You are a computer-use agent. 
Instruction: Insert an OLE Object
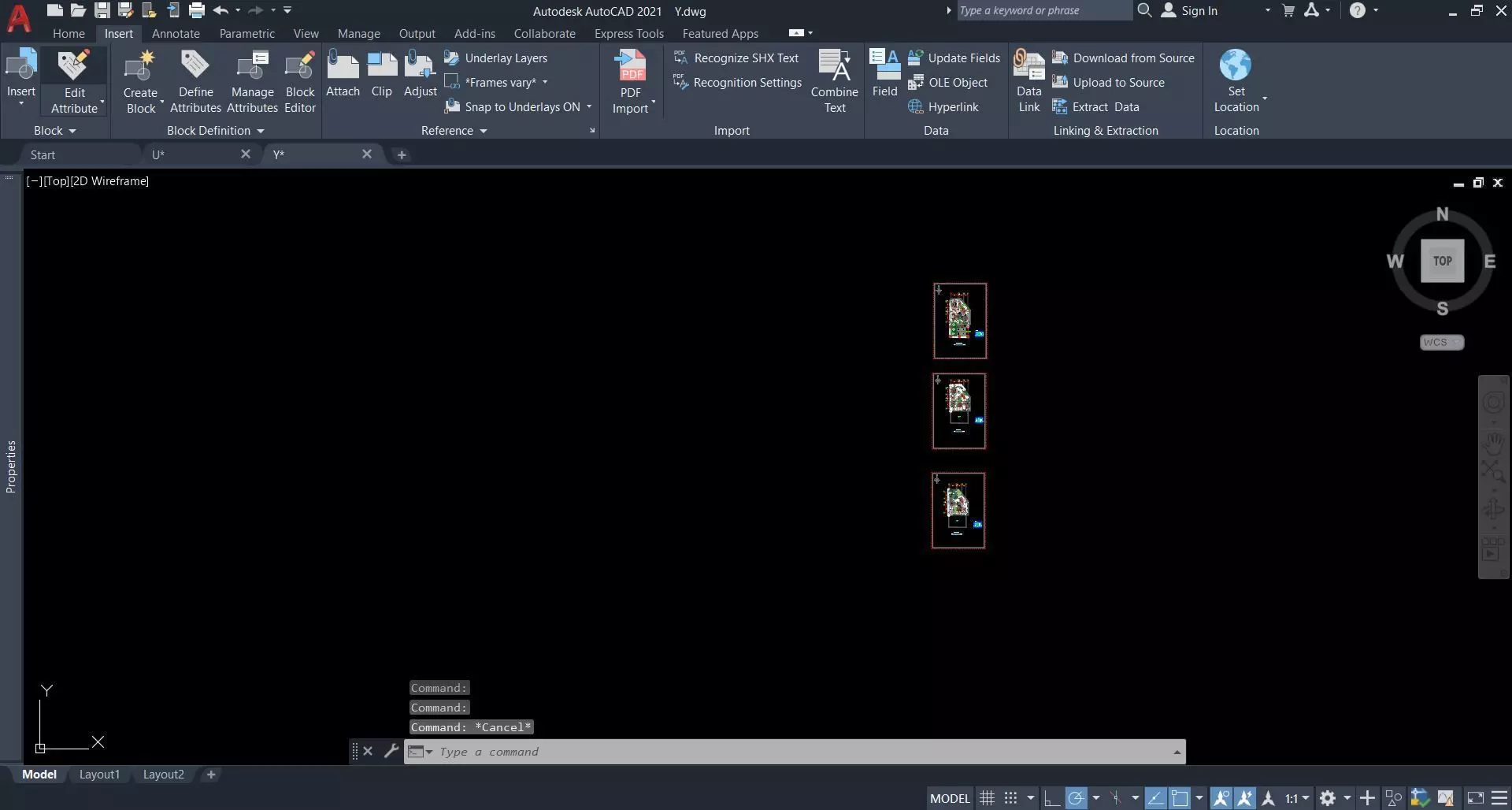tap(947, 83)
